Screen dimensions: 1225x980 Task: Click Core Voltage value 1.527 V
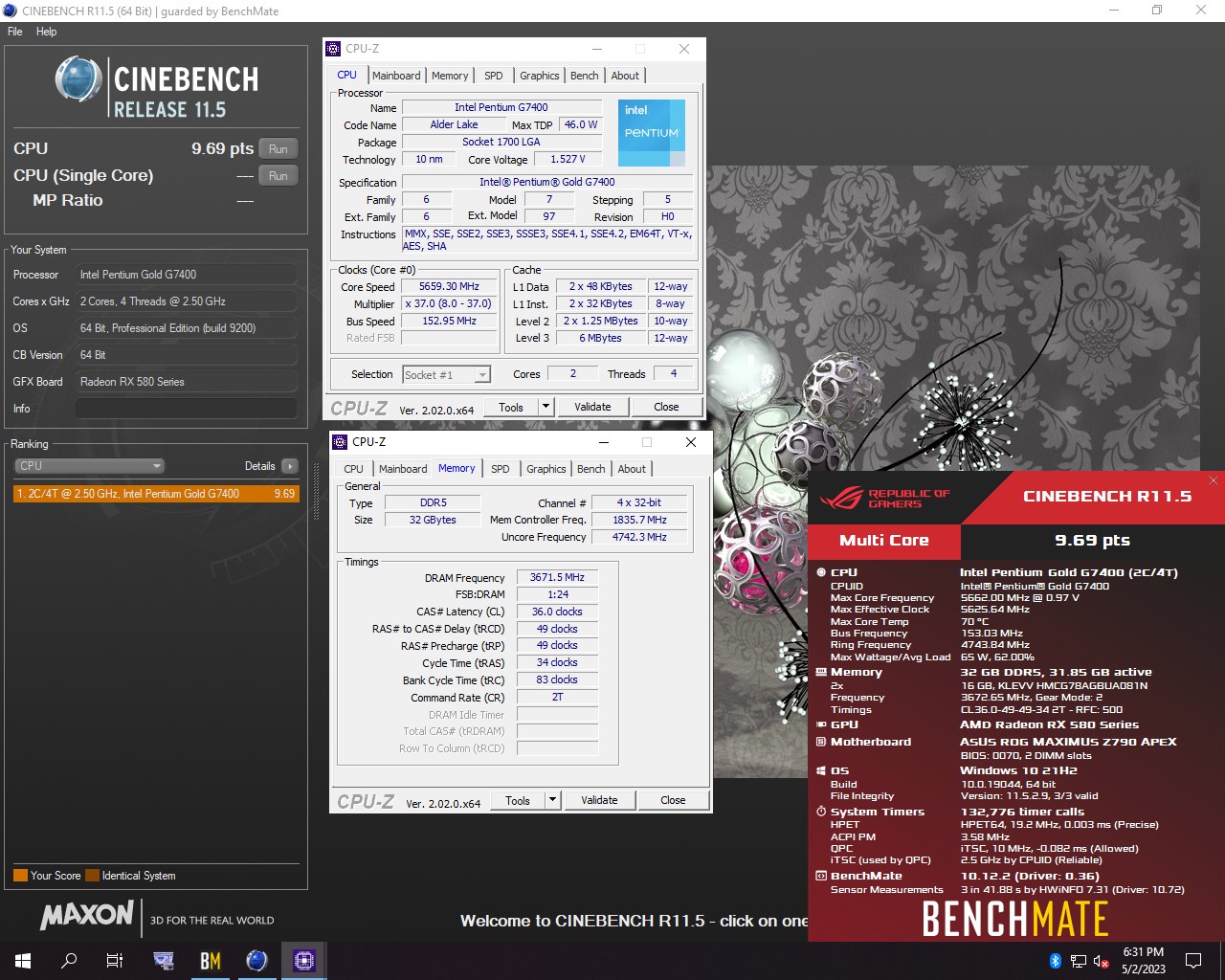(x=568, y=159)
